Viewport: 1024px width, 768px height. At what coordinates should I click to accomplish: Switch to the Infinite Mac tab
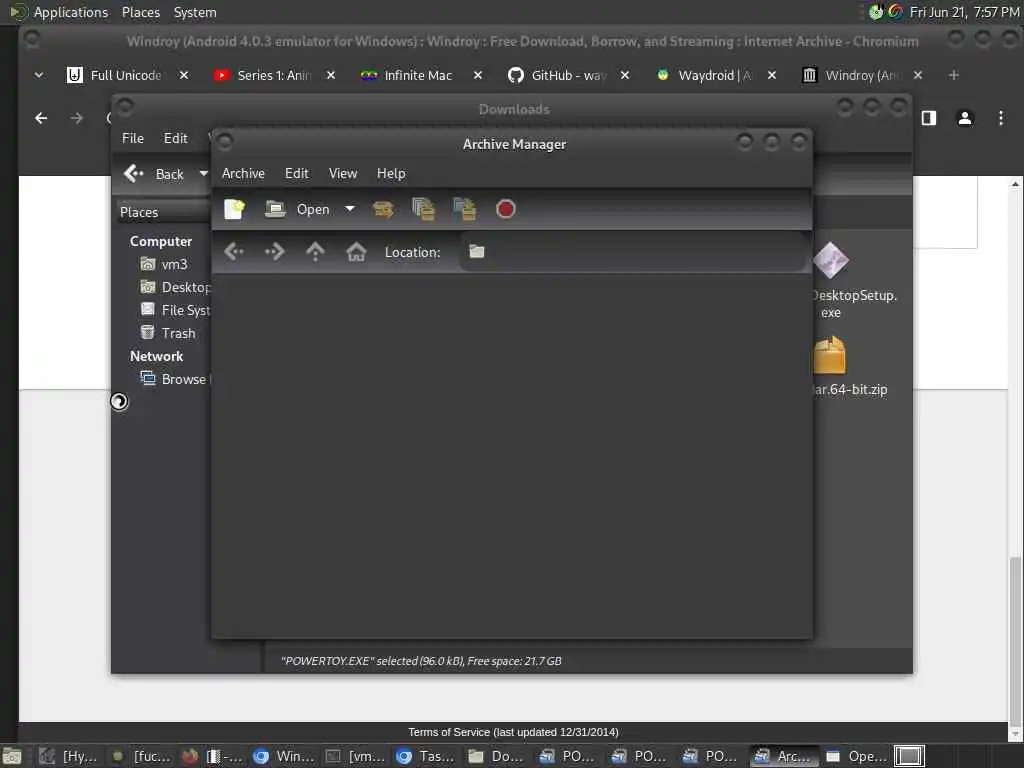click(406, 75)
